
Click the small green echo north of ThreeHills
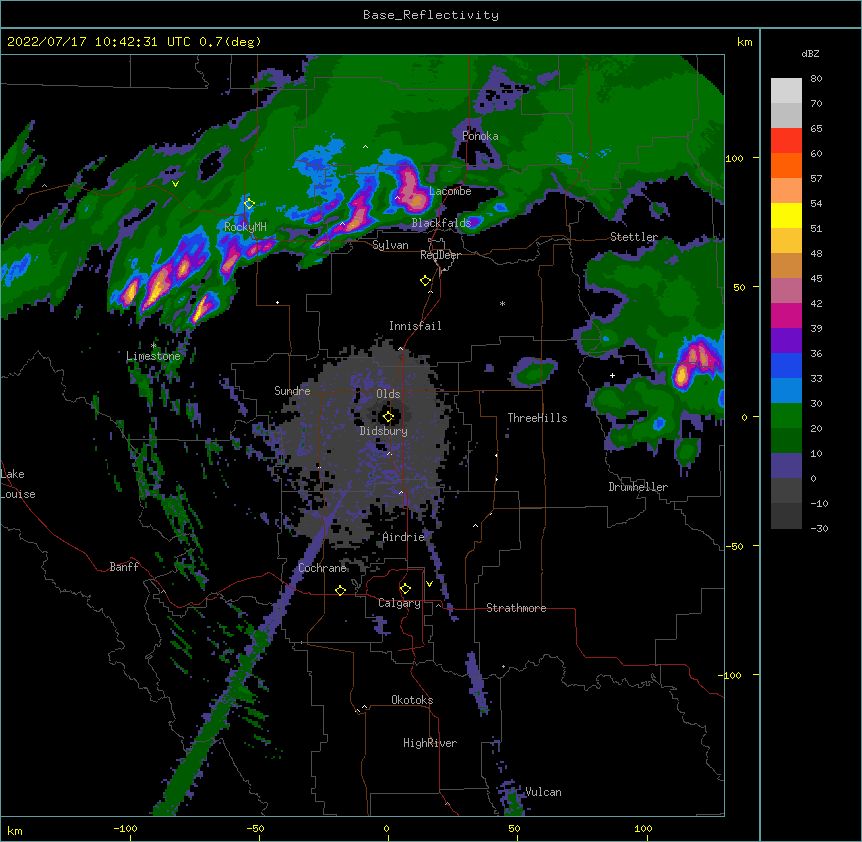(533, 372)
